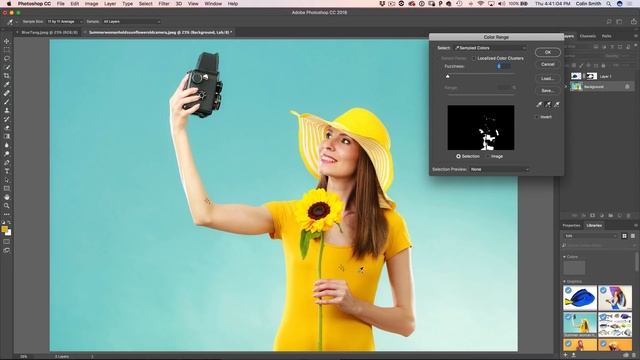Open the Filter menu

164,4
